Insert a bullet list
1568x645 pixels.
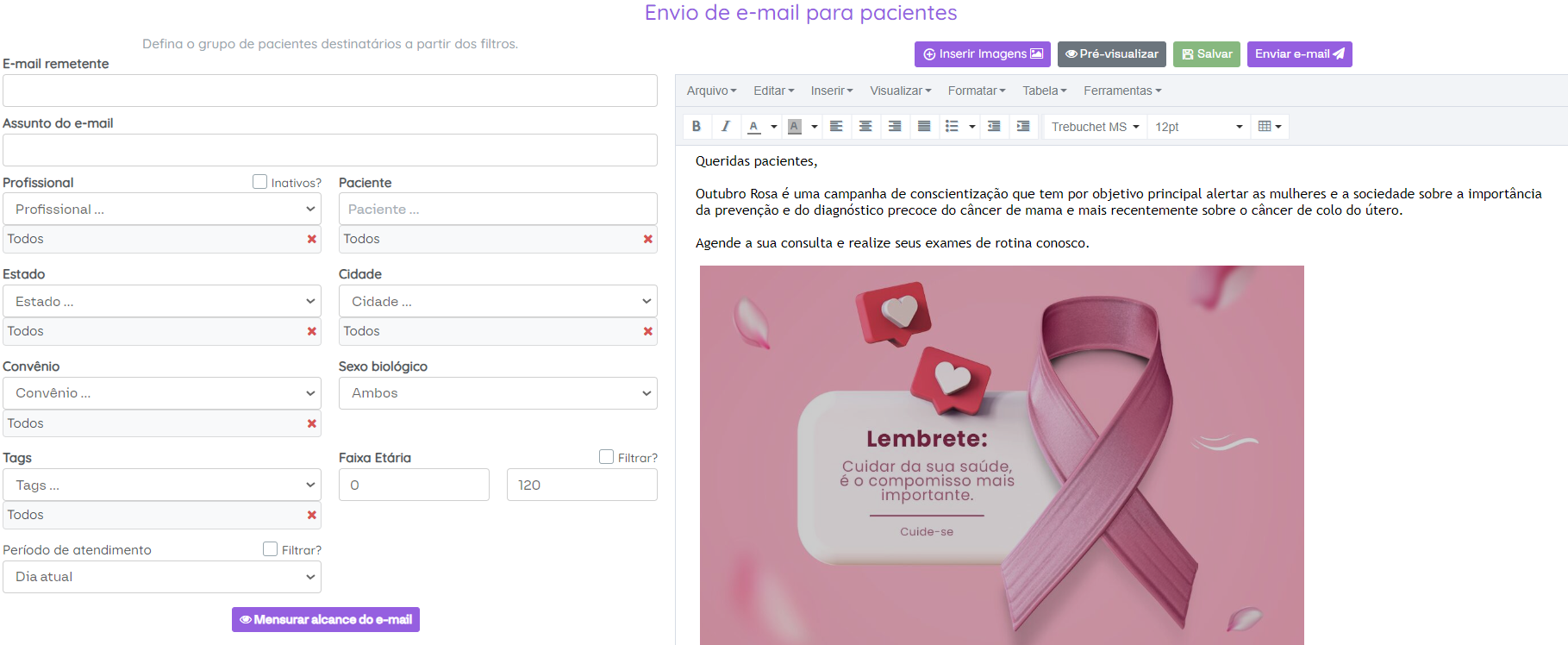coord(952,127)
